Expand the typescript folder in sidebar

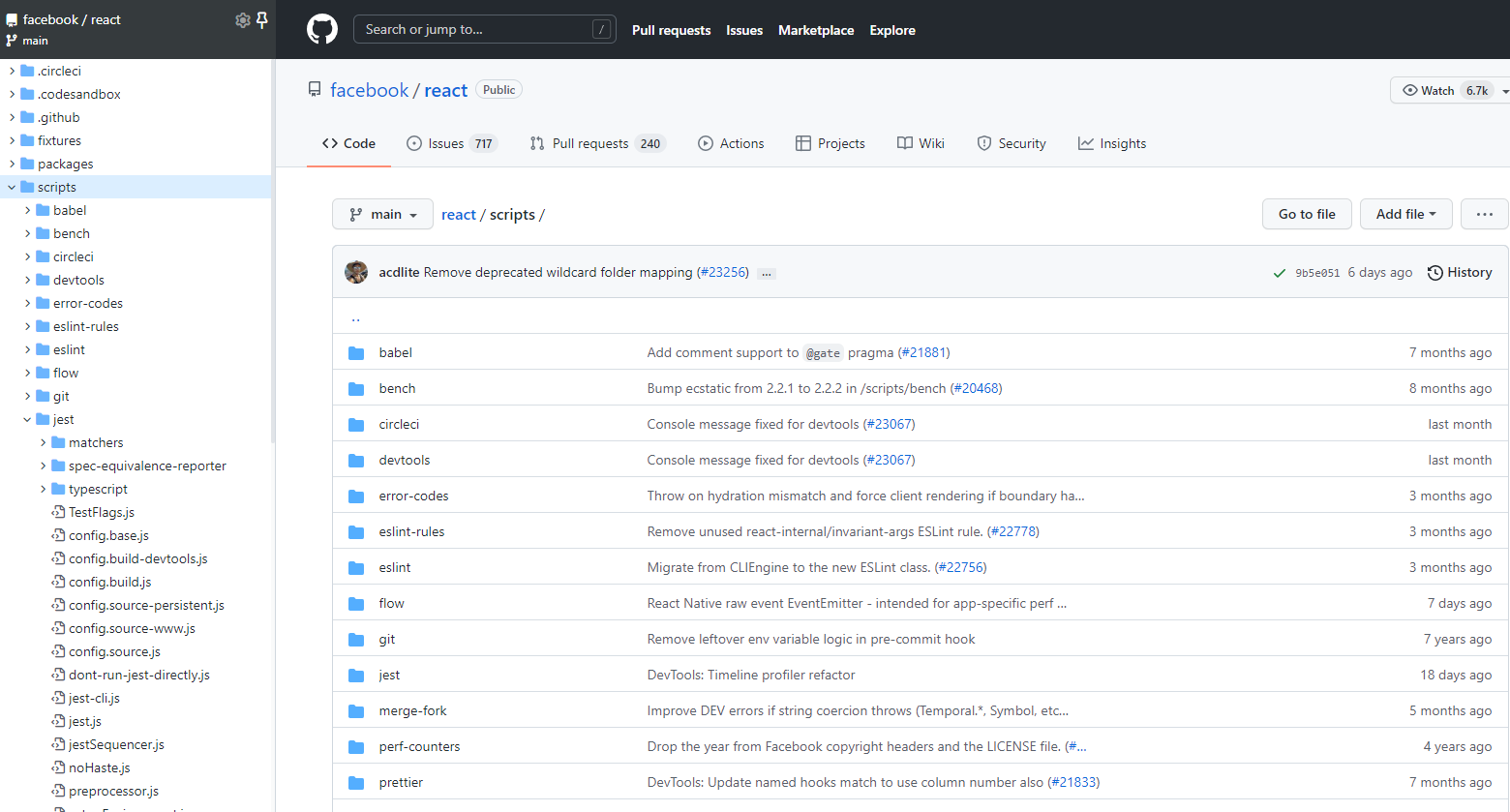[43, 489]
